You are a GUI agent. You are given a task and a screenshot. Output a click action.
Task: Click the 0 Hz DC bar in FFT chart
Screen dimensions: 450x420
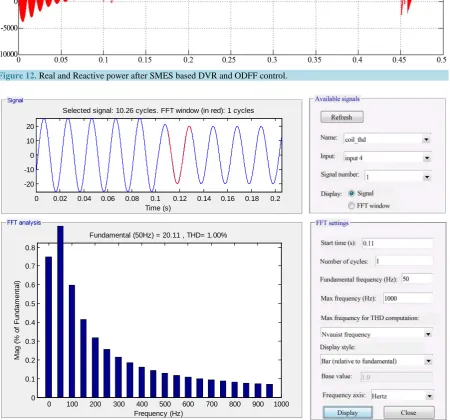coord(49,327)
